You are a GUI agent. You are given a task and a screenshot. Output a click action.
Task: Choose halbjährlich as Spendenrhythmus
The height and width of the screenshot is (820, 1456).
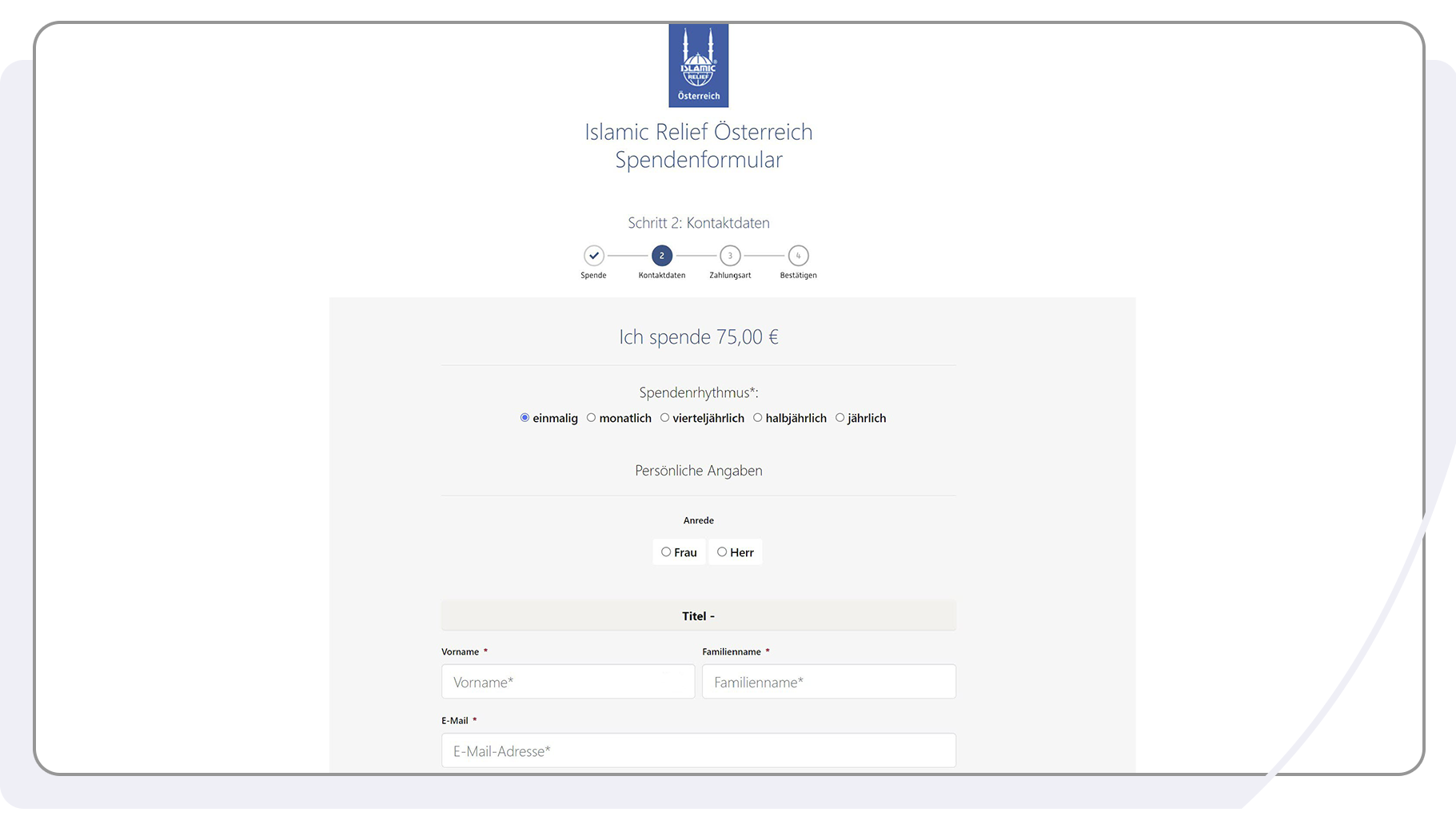757,417
